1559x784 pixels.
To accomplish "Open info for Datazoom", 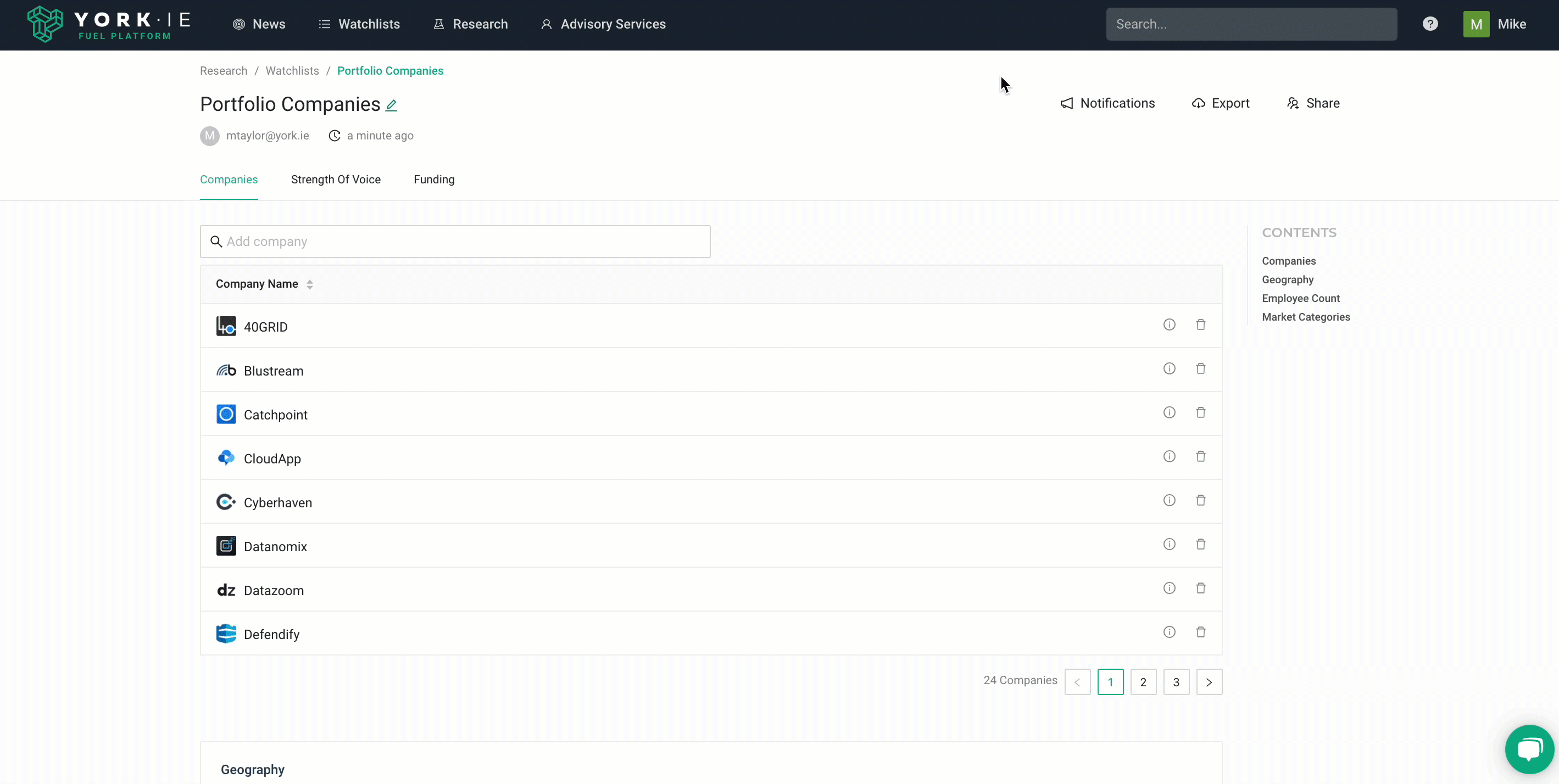I will point(1169,588).
